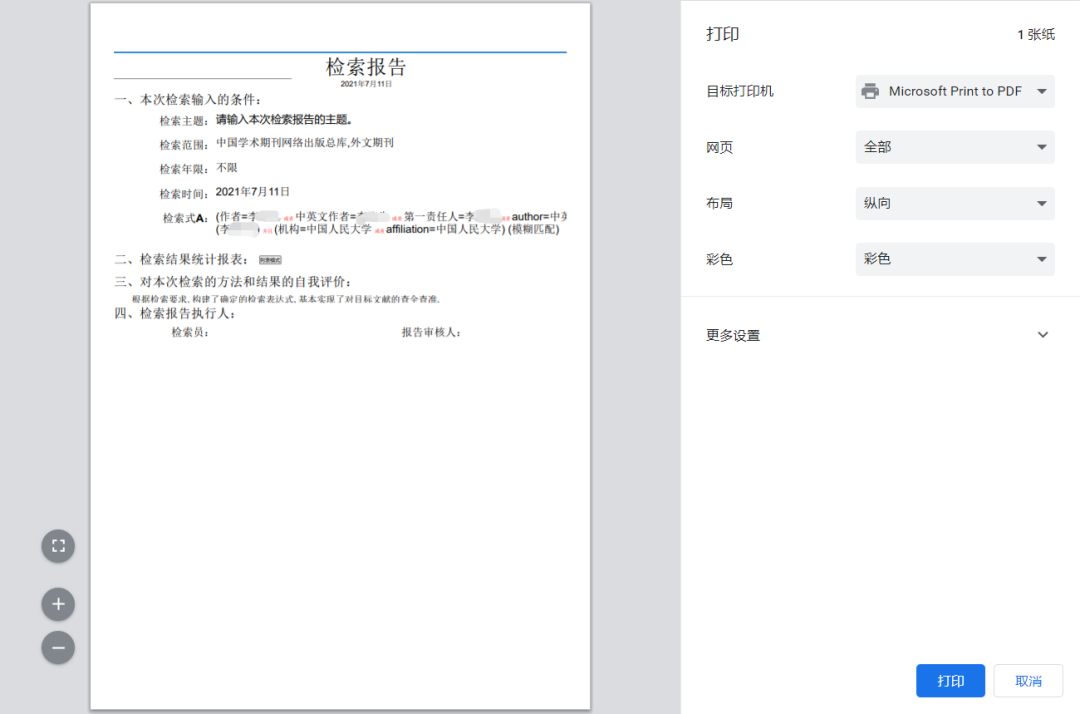Open the Microsoft Print to PDF destination selector
1080x714 pixels.
click(954, 91)
